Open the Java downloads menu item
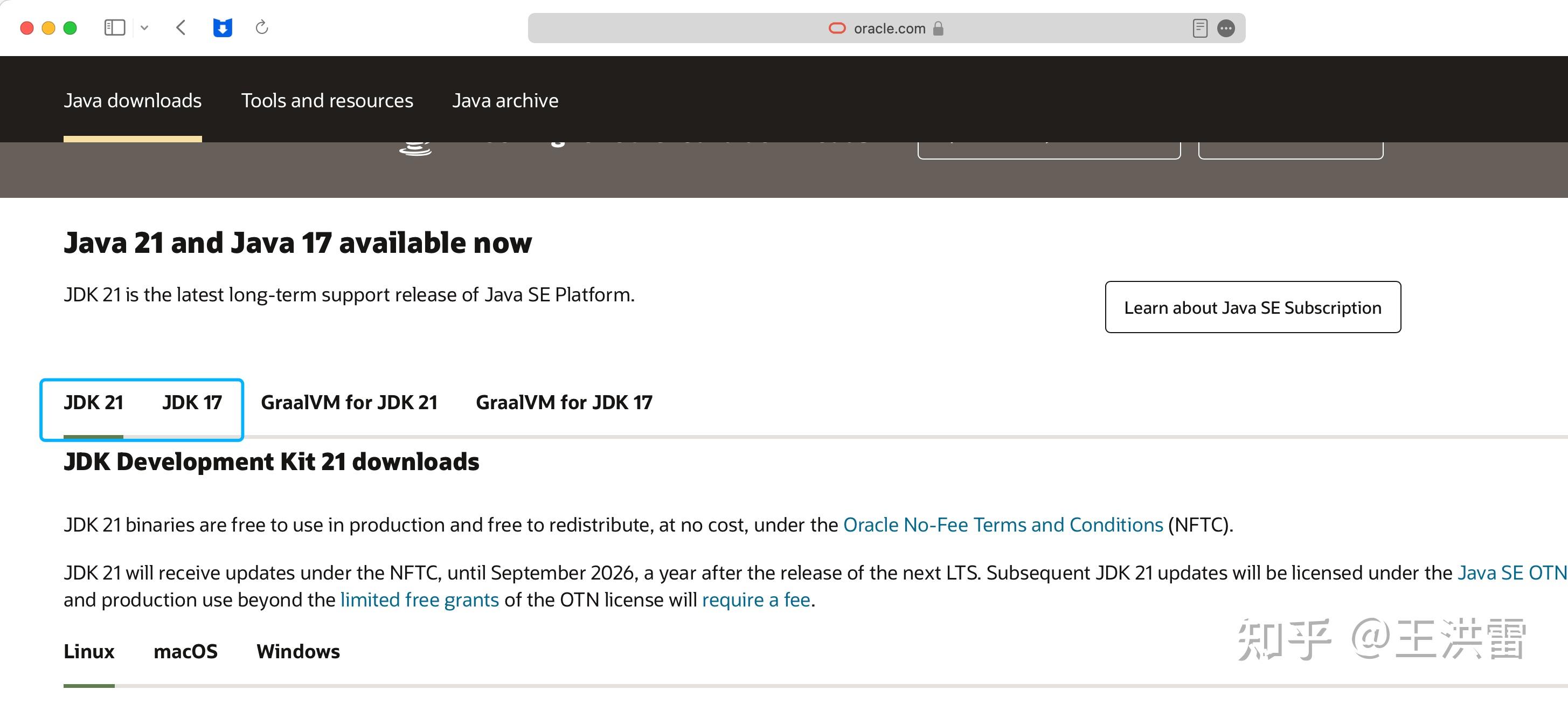 coord(133,100)
